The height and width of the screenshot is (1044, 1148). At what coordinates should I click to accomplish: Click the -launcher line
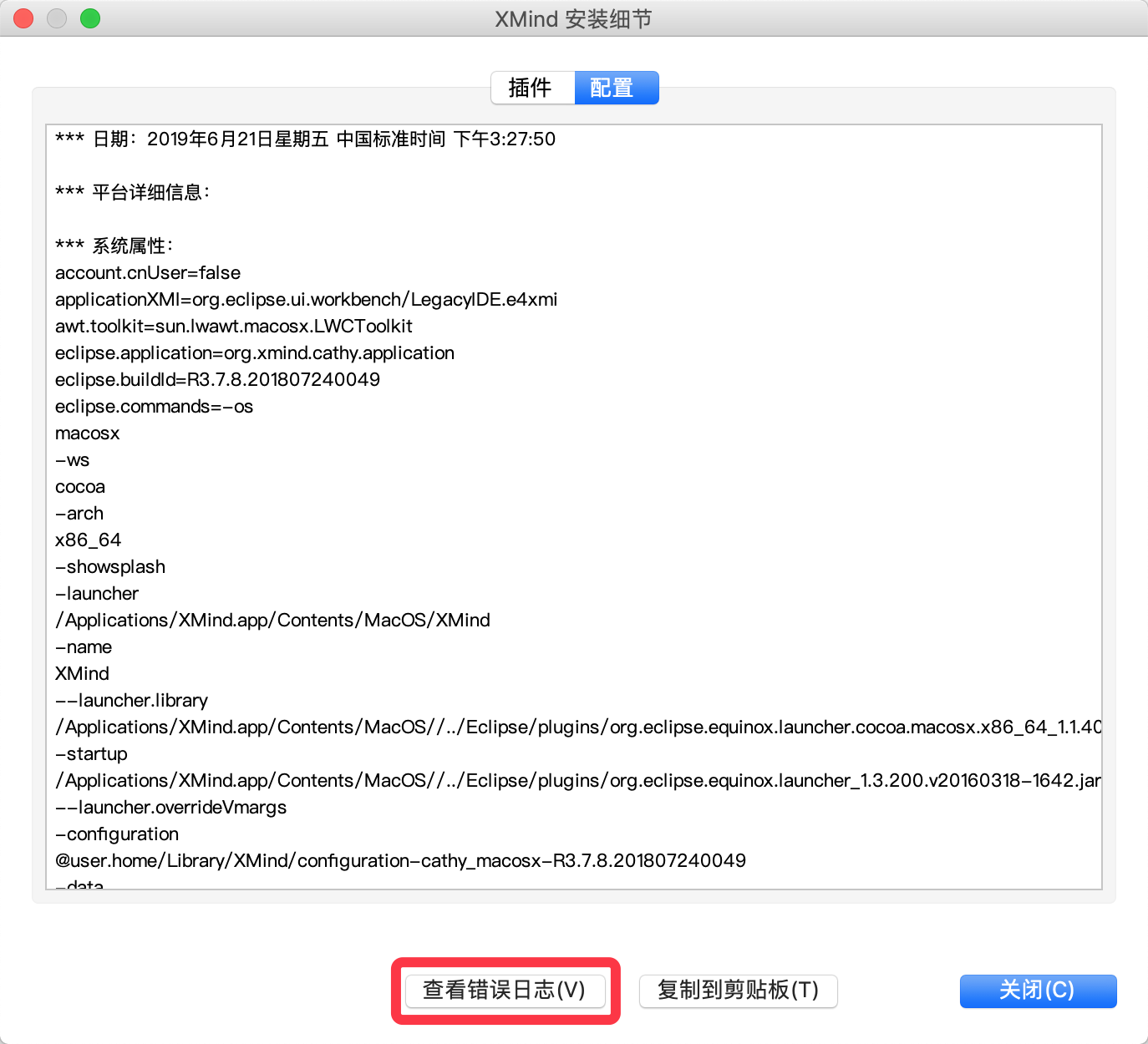(x=97, y=594)
